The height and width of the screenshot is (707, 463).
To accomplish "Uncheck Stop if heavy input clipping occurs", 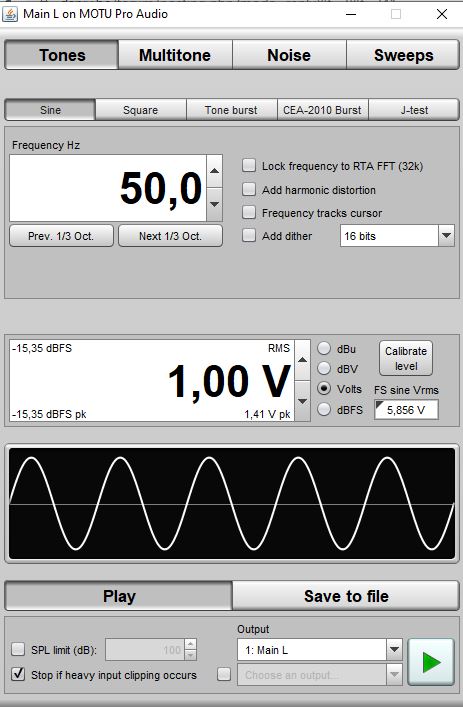I will point(18,674).
